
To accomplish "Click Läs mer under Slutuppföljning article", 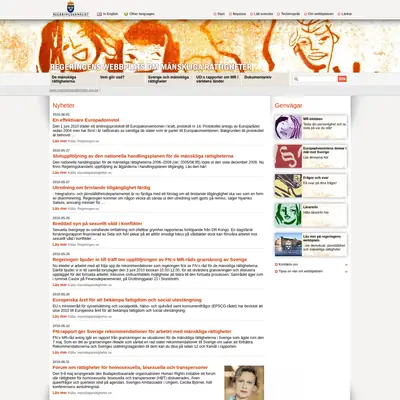I will (x=60, y=173).
